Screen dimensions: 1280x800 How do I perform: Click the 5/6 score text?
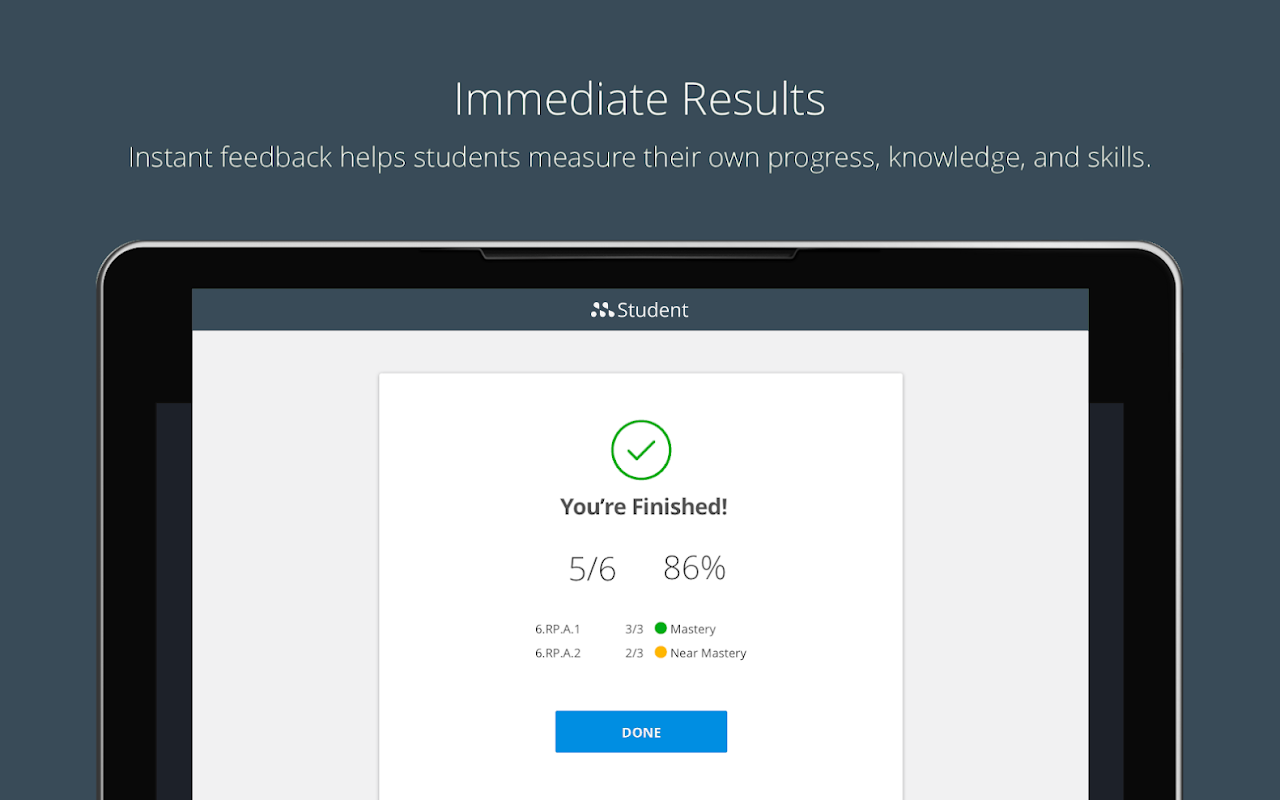click(592, 569)
